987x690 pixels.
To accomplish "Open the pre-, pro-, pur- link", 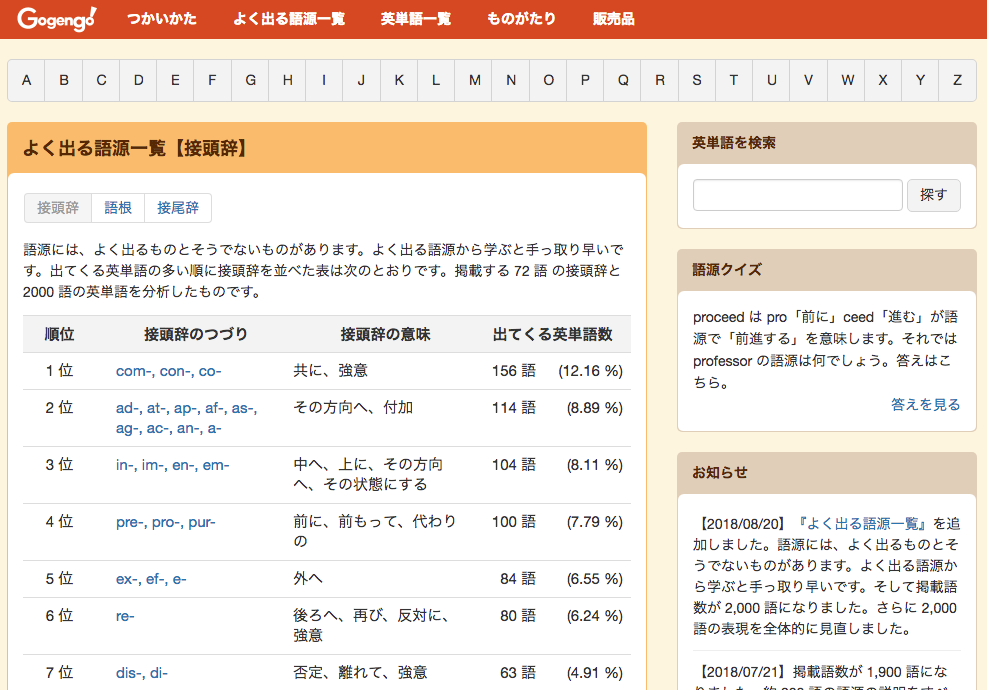I will [x=166, y=523].
